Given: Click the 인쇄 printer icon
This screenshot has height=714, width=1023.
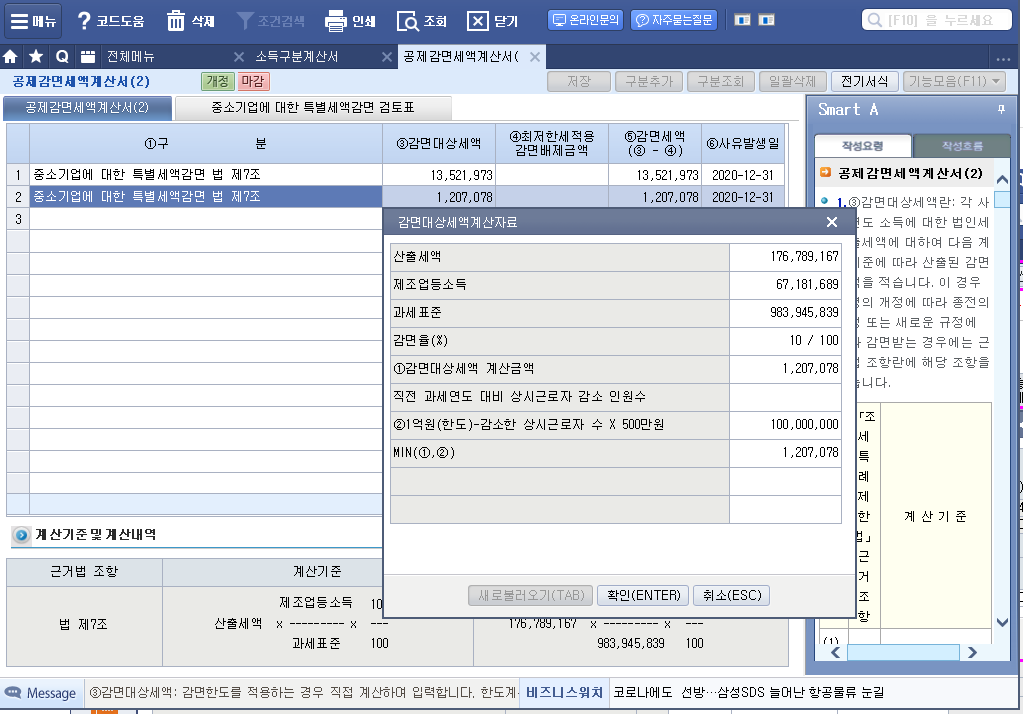Looking at the screenshot, I should [x=336, y=21].
